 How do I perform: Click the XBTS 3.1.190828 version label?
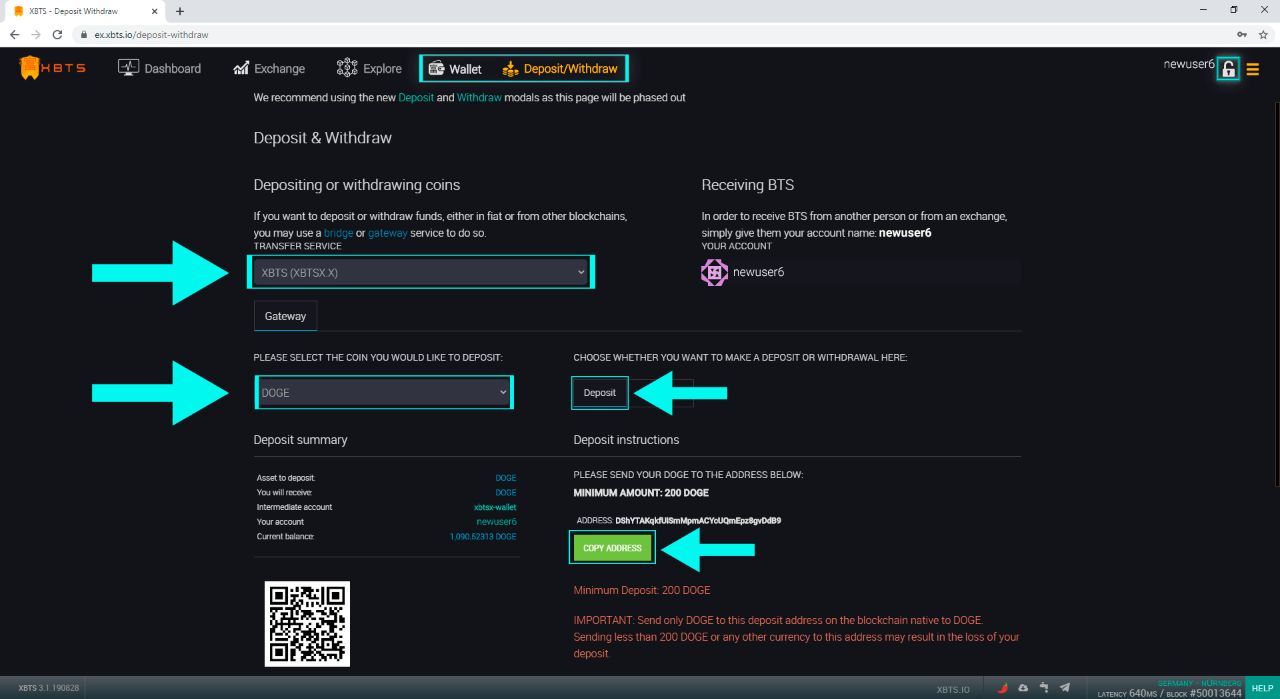coord(49,688)
